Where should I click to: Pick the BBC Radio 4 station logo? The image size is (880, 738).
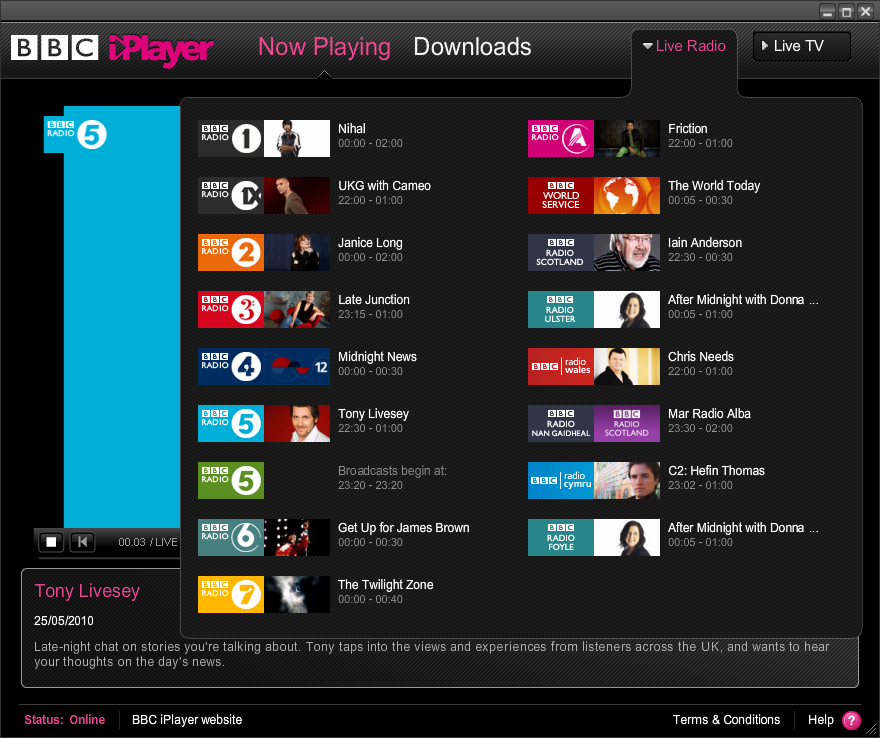pyautogui.click(x=231, y=367)
